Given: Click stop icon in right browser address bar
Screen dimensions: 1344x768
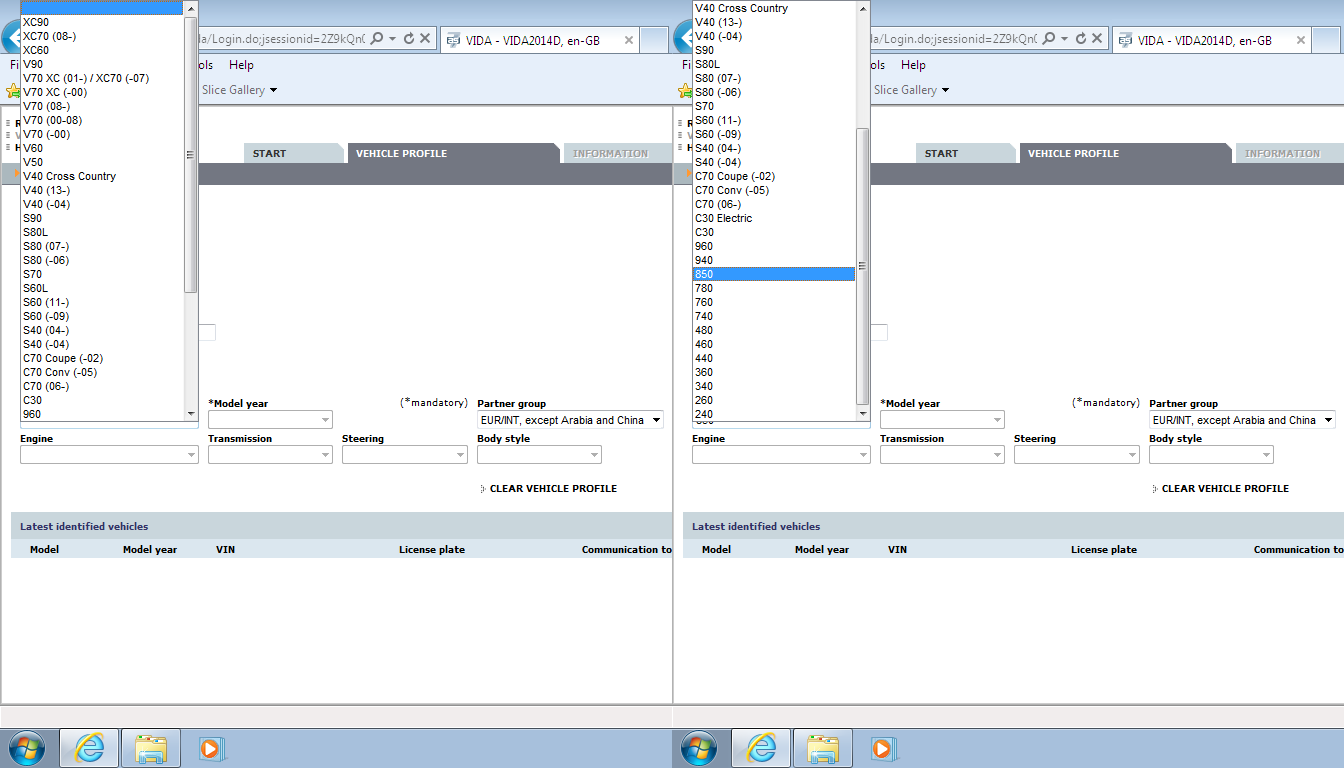Looking at the screenshot, I should pos(1097,38).
